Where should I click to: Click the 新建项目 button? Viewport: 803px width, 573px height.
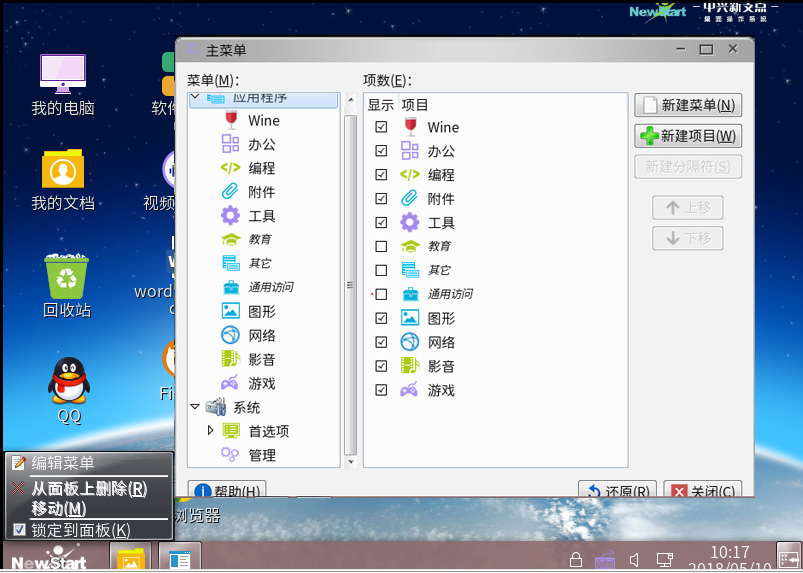coord(688,136)
